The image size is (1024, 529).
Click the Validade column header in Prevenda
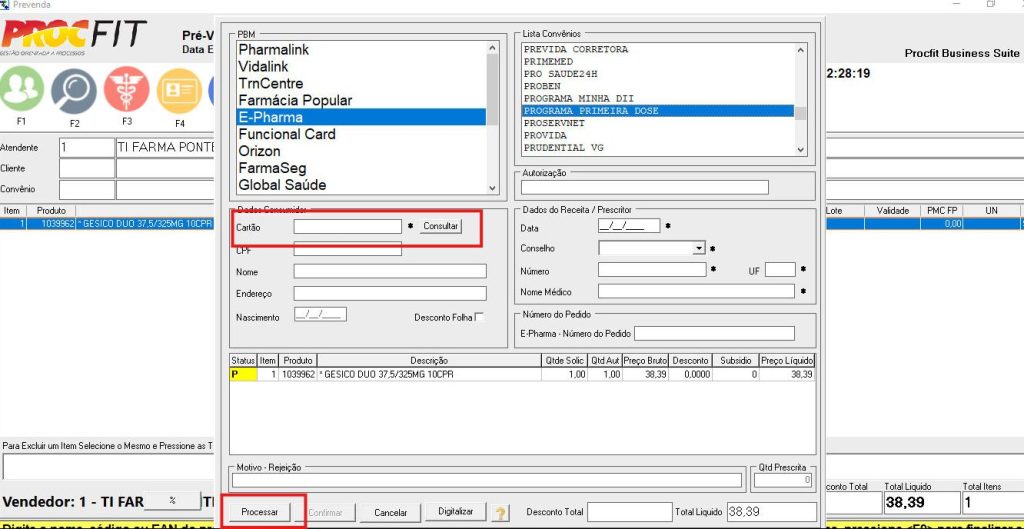pyautogui.click(x=891, y=211)
